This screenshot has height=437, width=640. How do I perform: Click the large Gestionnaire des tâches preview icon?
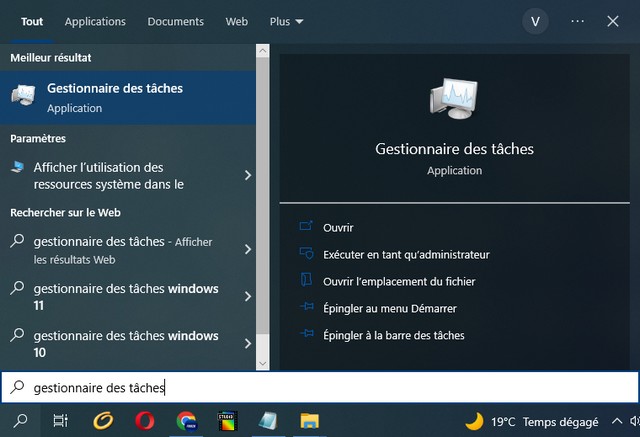(x=454, y=98)
